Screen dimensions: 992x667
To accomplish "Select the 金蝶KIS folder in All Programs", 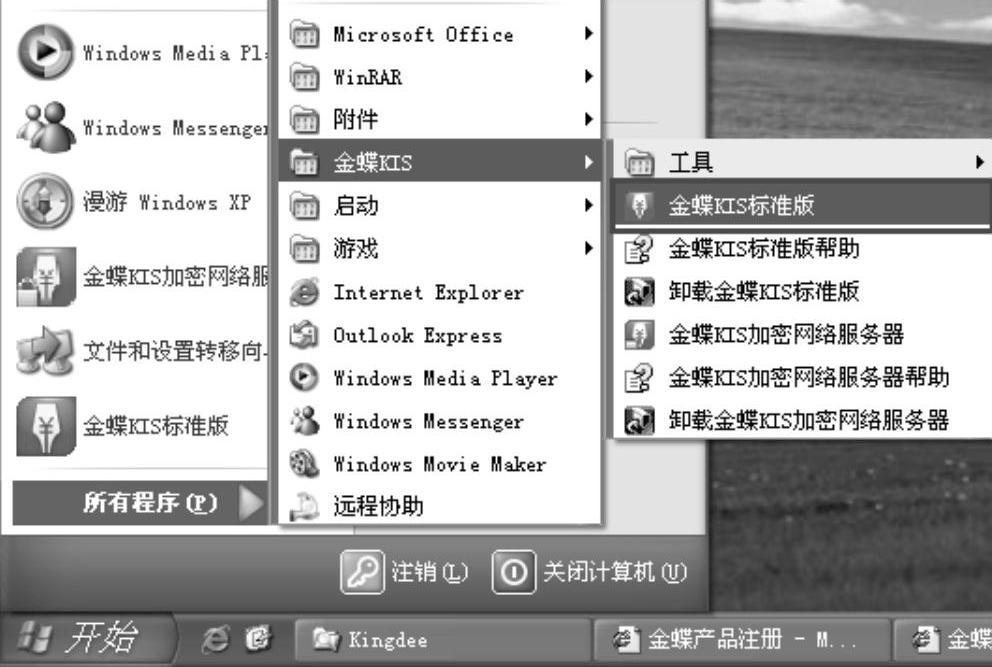I will [x=440, y=162].
